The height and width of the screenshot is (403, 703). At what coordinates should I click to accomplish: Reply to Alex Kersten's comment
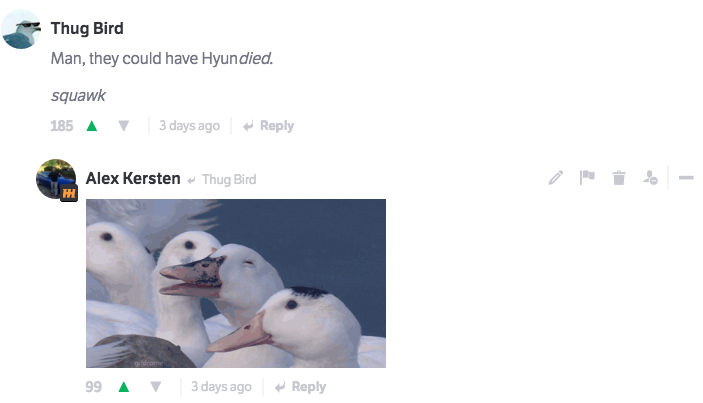(300, 387)
